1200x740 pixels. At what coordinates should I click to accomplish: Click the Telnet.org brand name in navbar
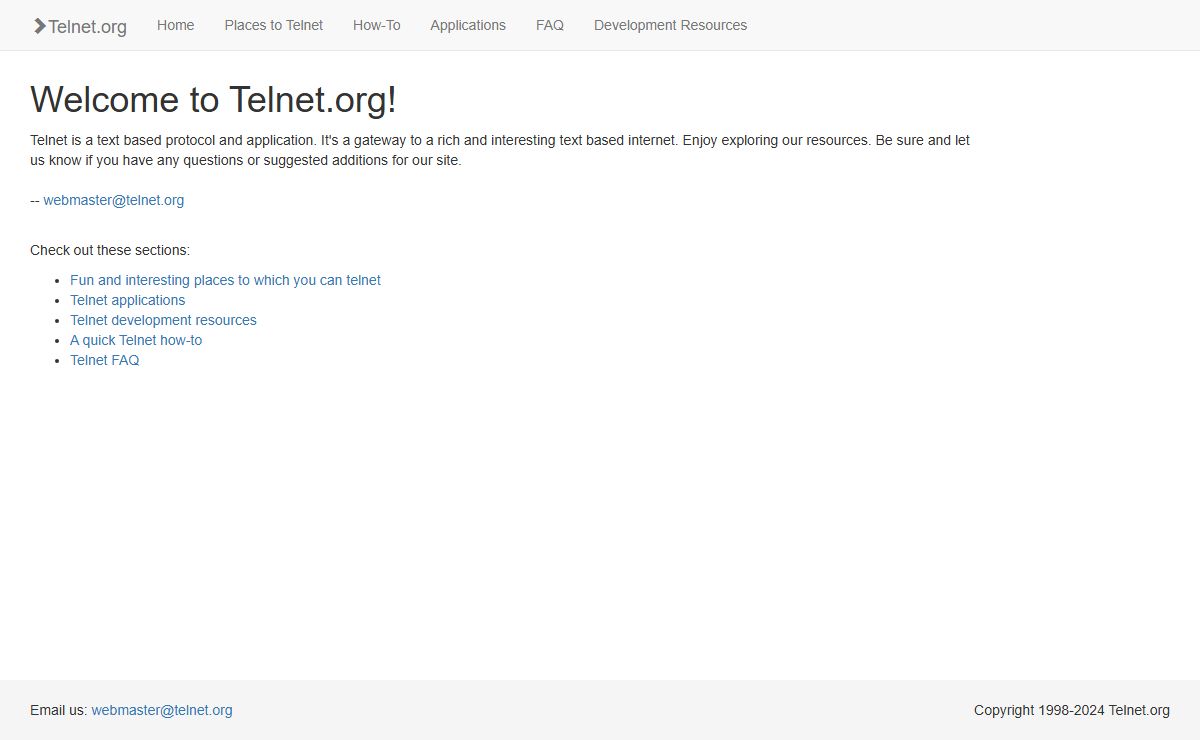click(88, 27)
